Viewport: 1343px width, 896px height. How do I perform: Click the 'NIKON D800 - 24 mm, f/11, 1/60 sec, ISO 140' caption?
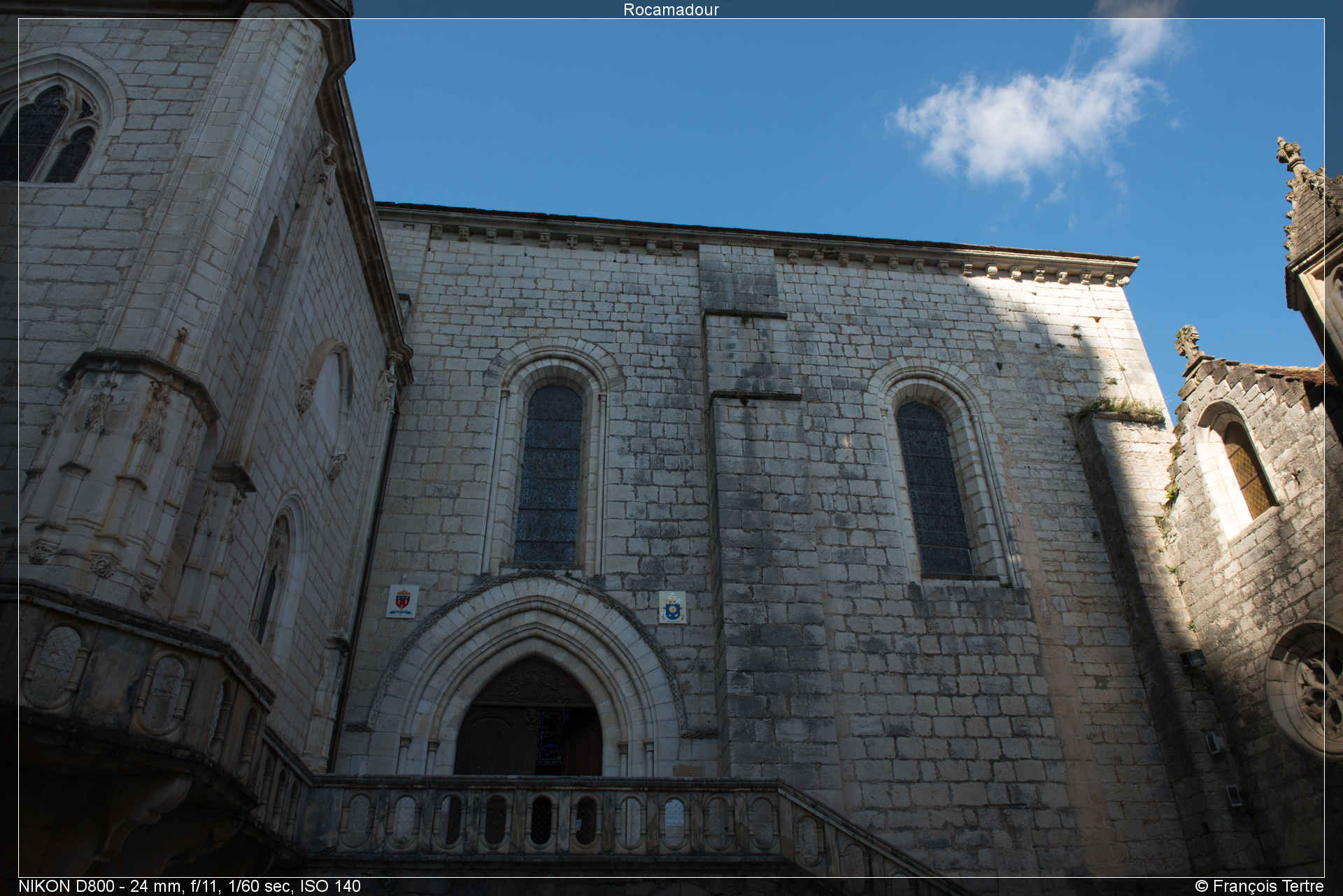pyautogui.click(x=190, y=886)
